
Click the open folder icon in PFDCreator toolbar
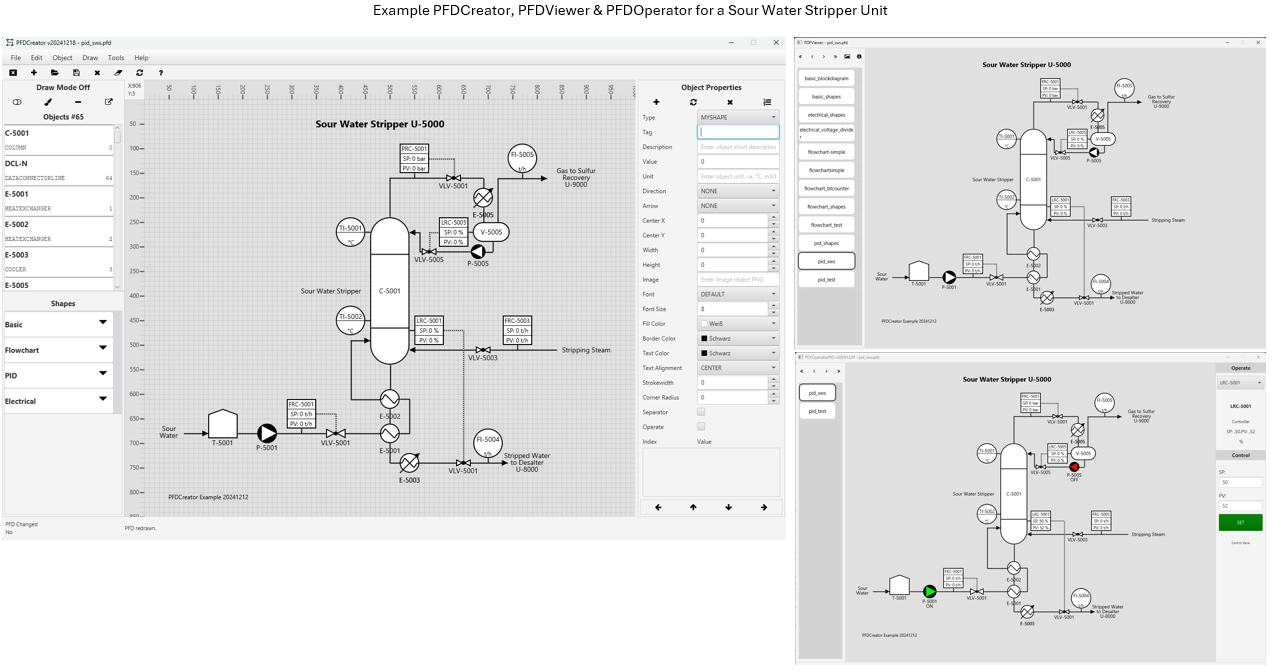point(55,73)
